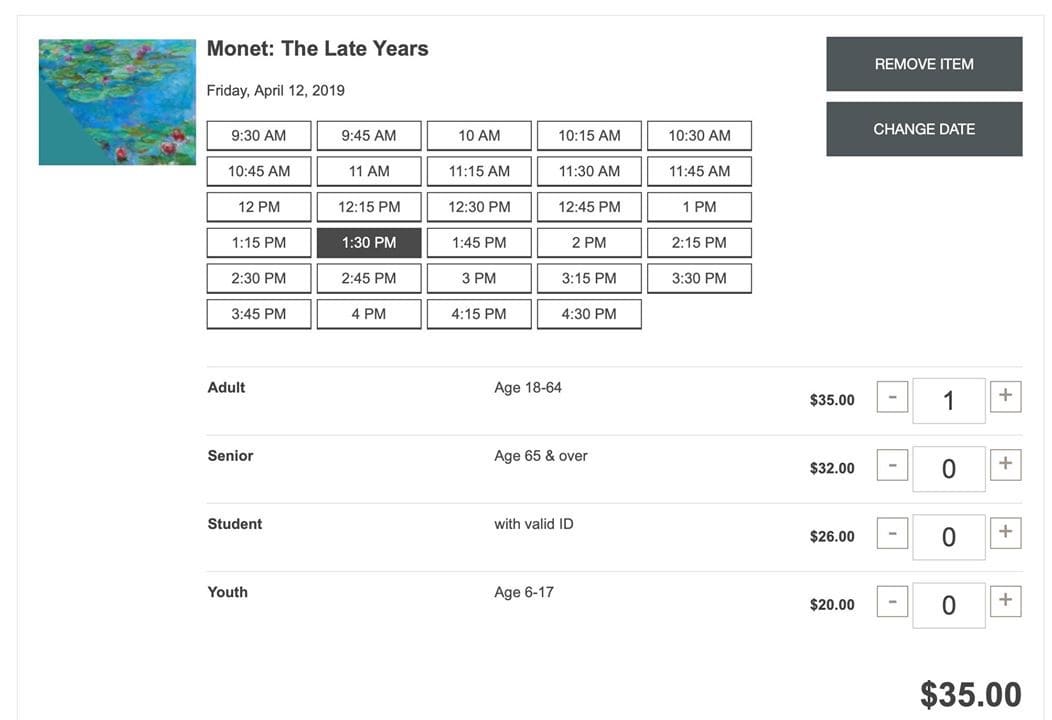Viewport: 1052px width, 720px height.
Task: Add a Student ticket with plus
Action: point(1005,533)
